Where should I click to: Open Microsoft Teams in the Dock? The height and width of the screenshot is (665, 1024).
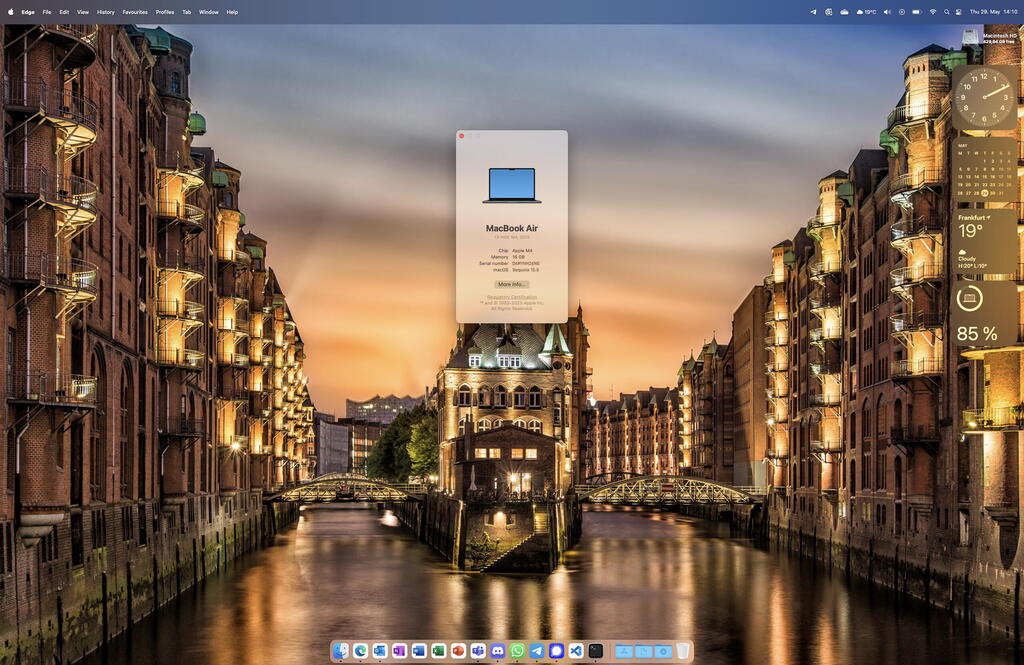point(477,651)
